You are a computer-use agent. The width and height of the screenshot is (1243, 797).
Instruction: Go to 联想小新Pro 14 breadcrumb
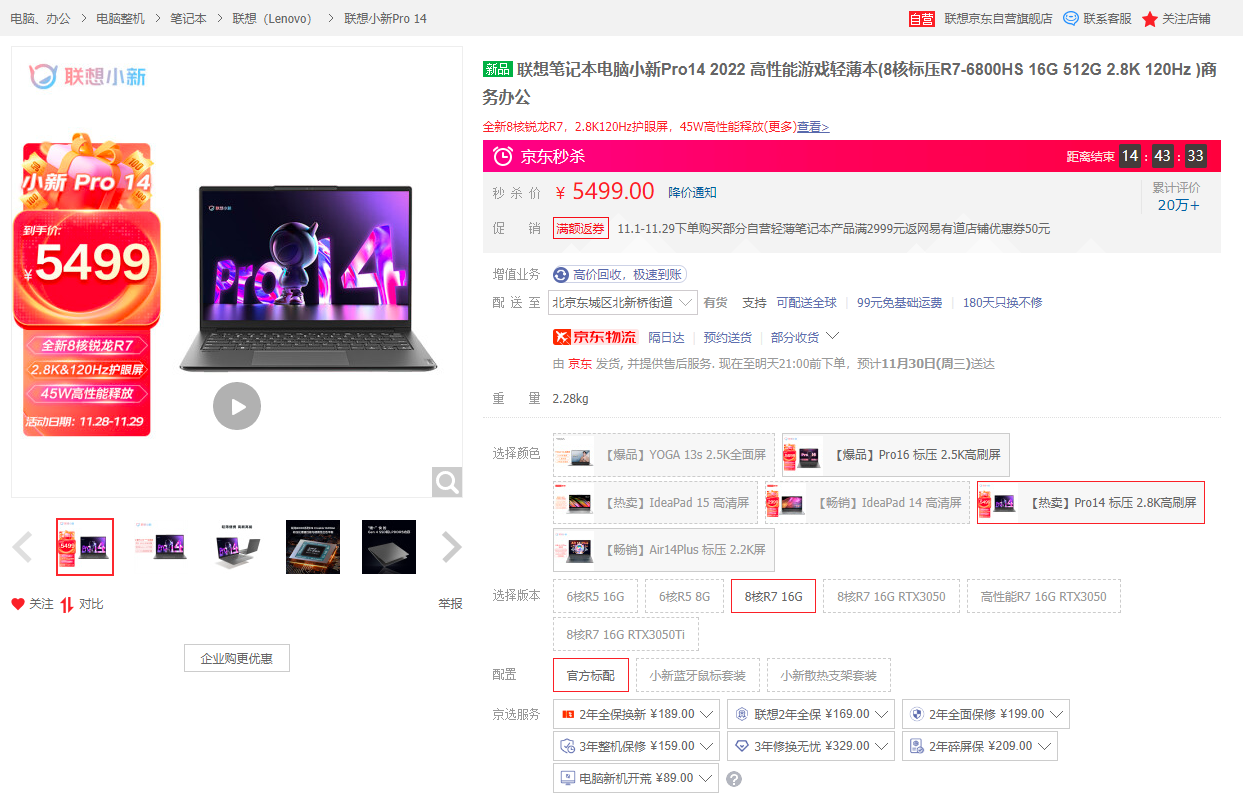click(385, 18)
